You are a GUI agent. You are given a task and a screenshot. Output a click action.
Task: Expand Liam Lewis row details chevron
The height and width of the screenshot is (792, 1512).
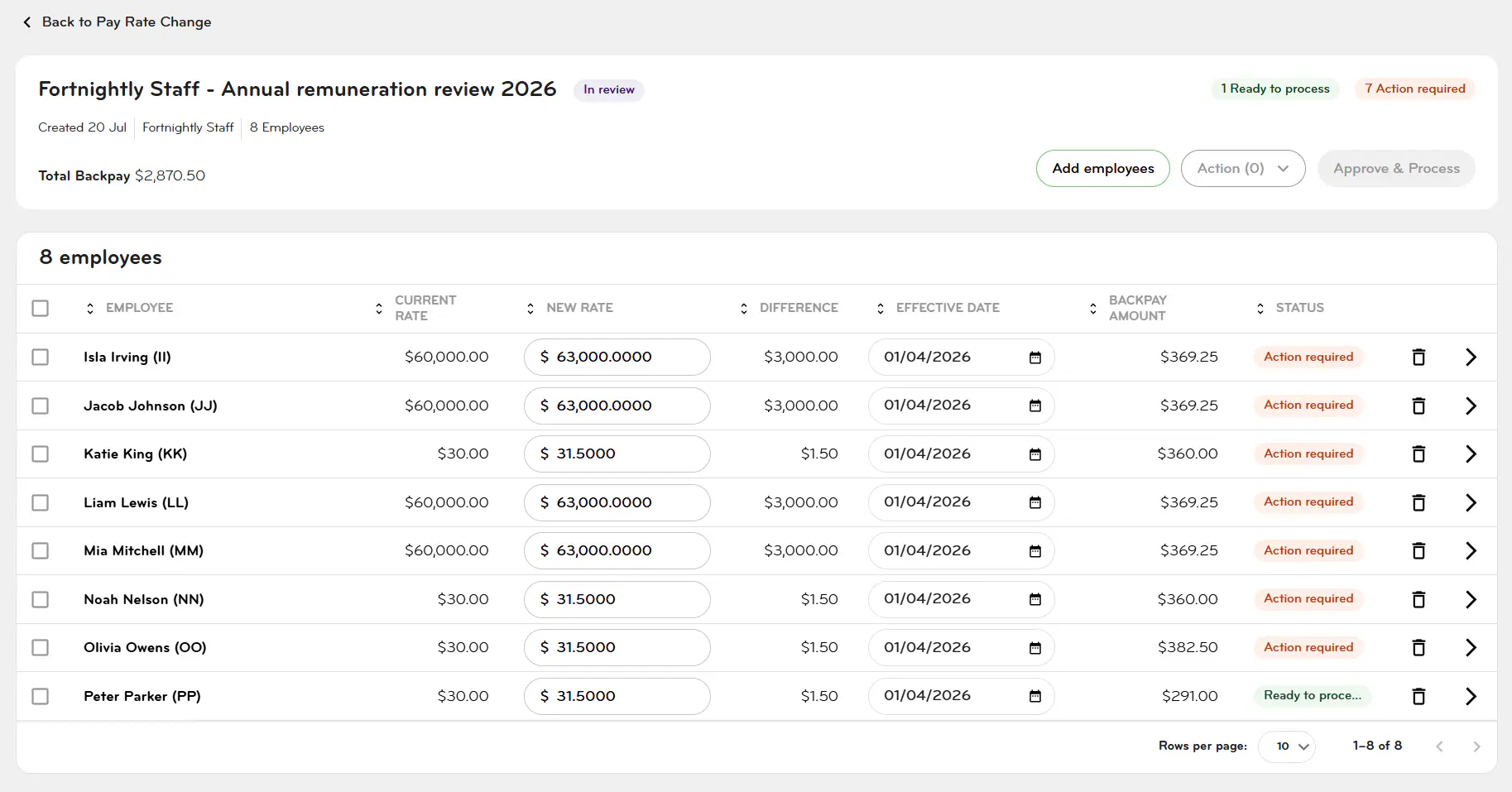click(1471, 502)
